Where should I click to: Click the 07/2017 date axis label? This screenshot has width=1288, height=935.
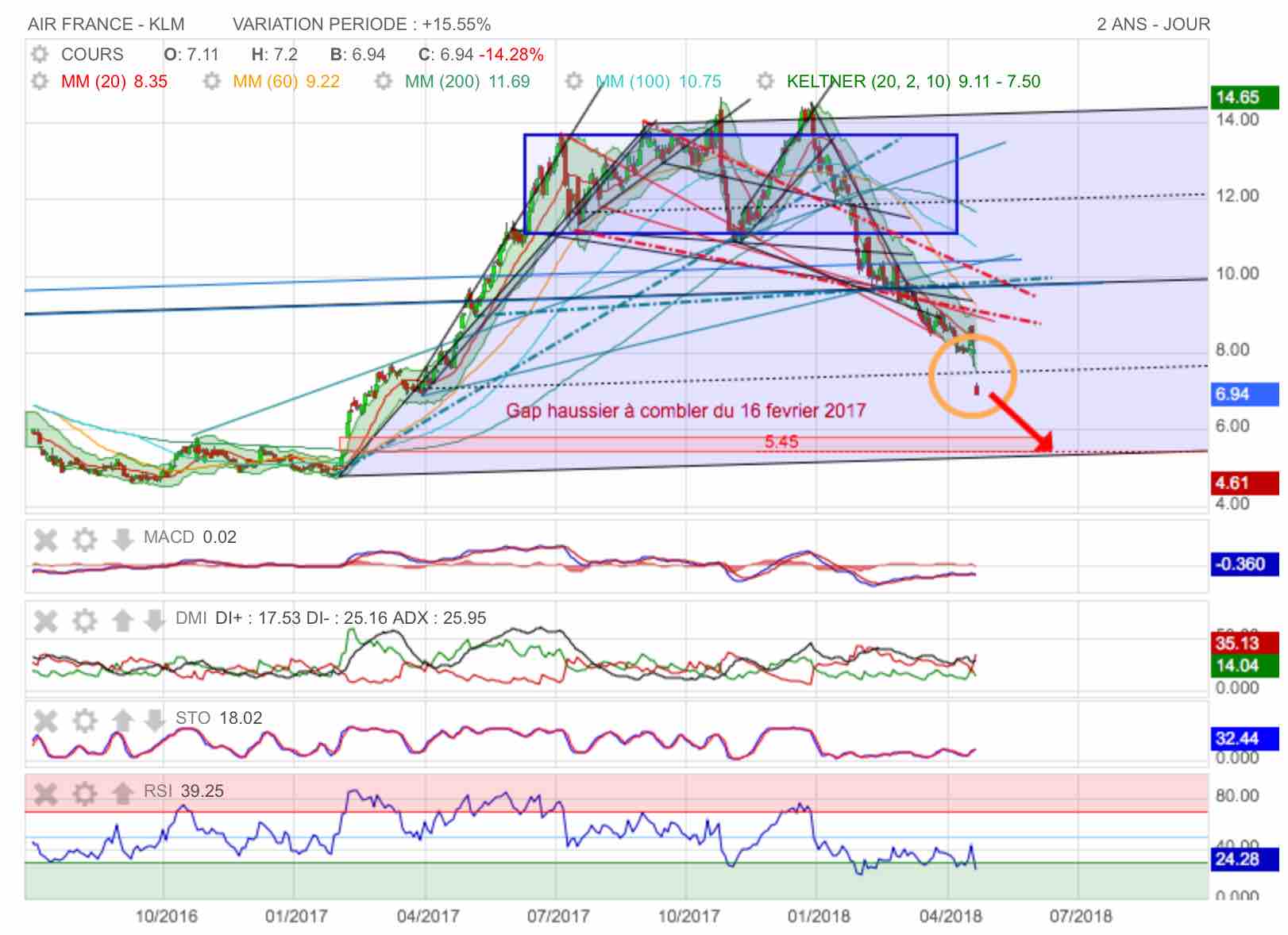point(558,916)
